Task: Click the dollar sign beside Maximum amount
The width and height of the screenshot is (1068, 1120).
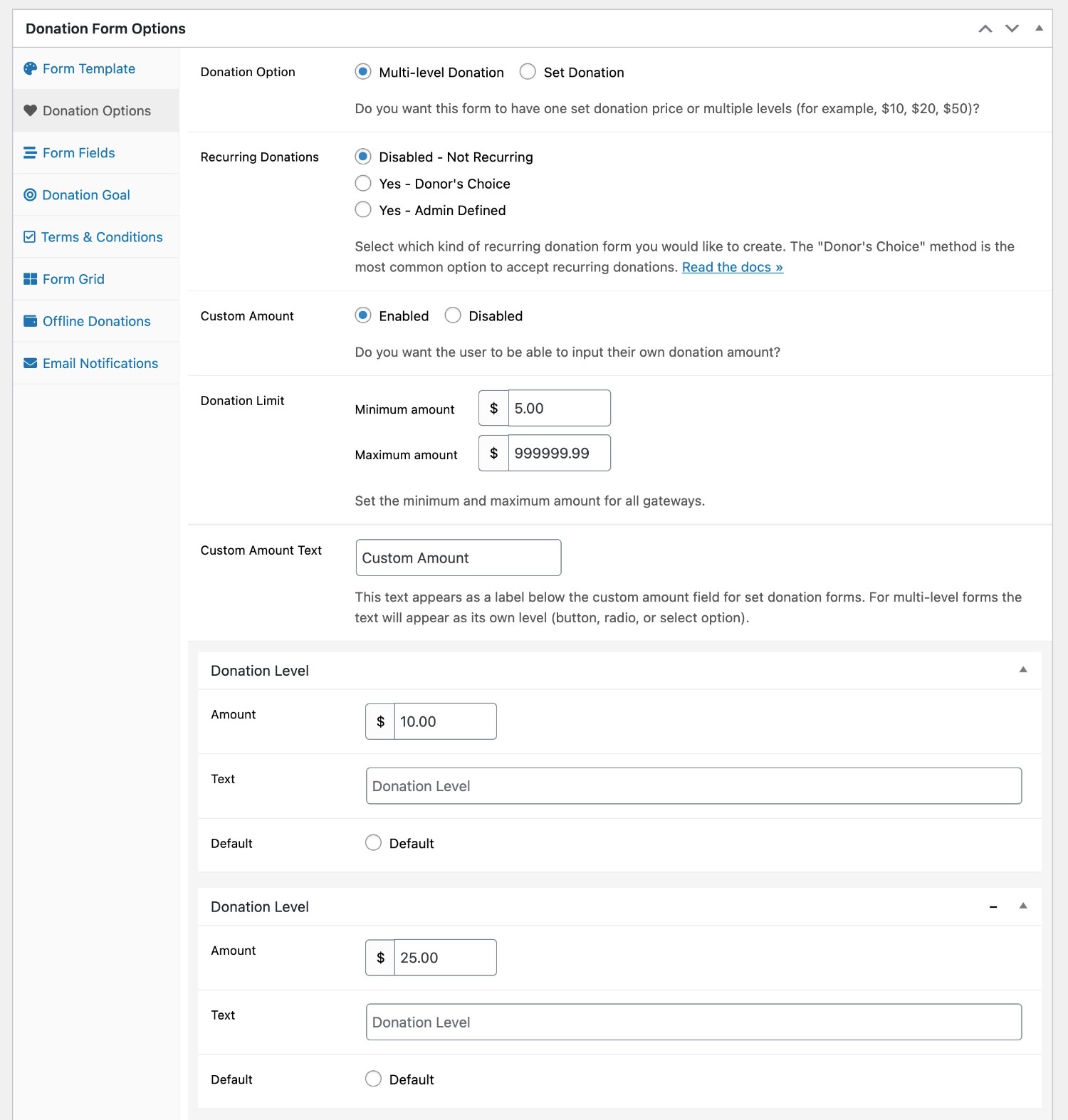Action: tap(493, 453)
